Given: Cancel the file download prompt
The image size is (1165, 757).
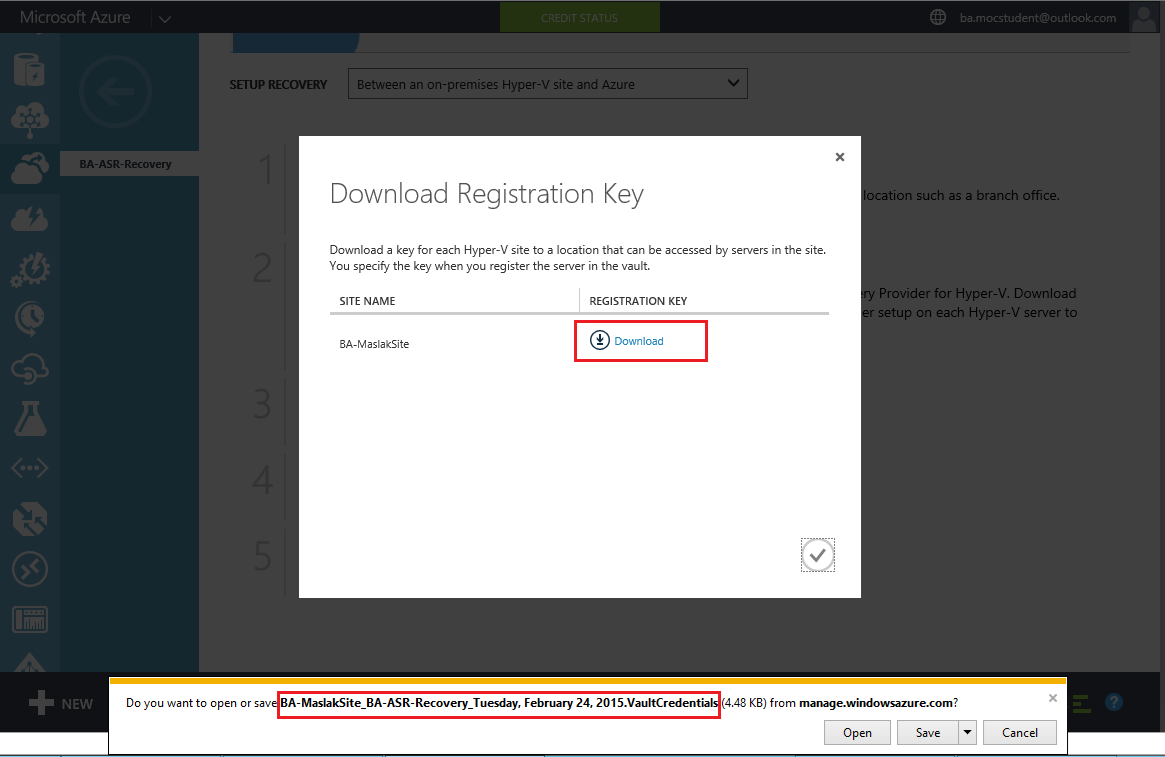Looking at the screenshot, I should pyautogui.click(x=1019, y=733).
